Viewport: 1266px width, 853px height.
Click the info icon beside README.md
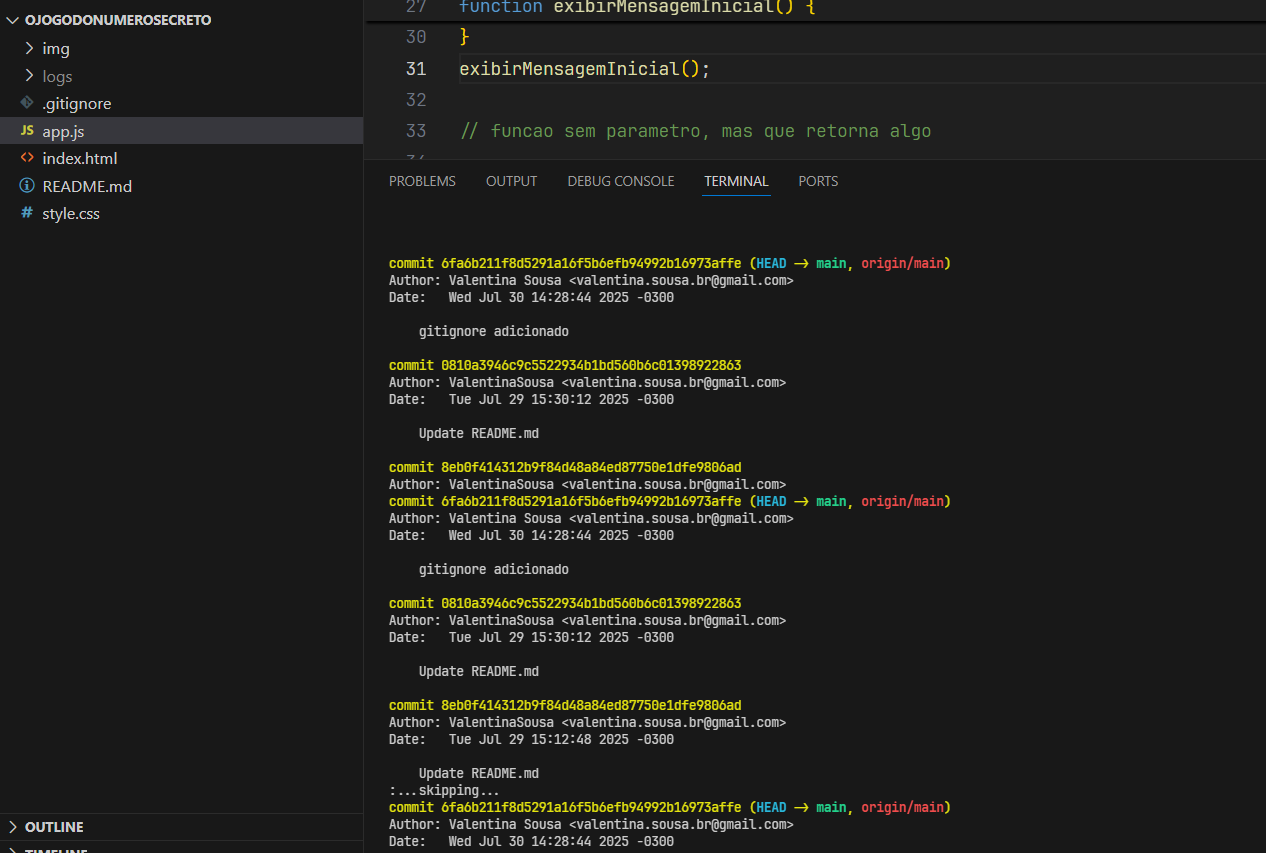tap(27, 186)
